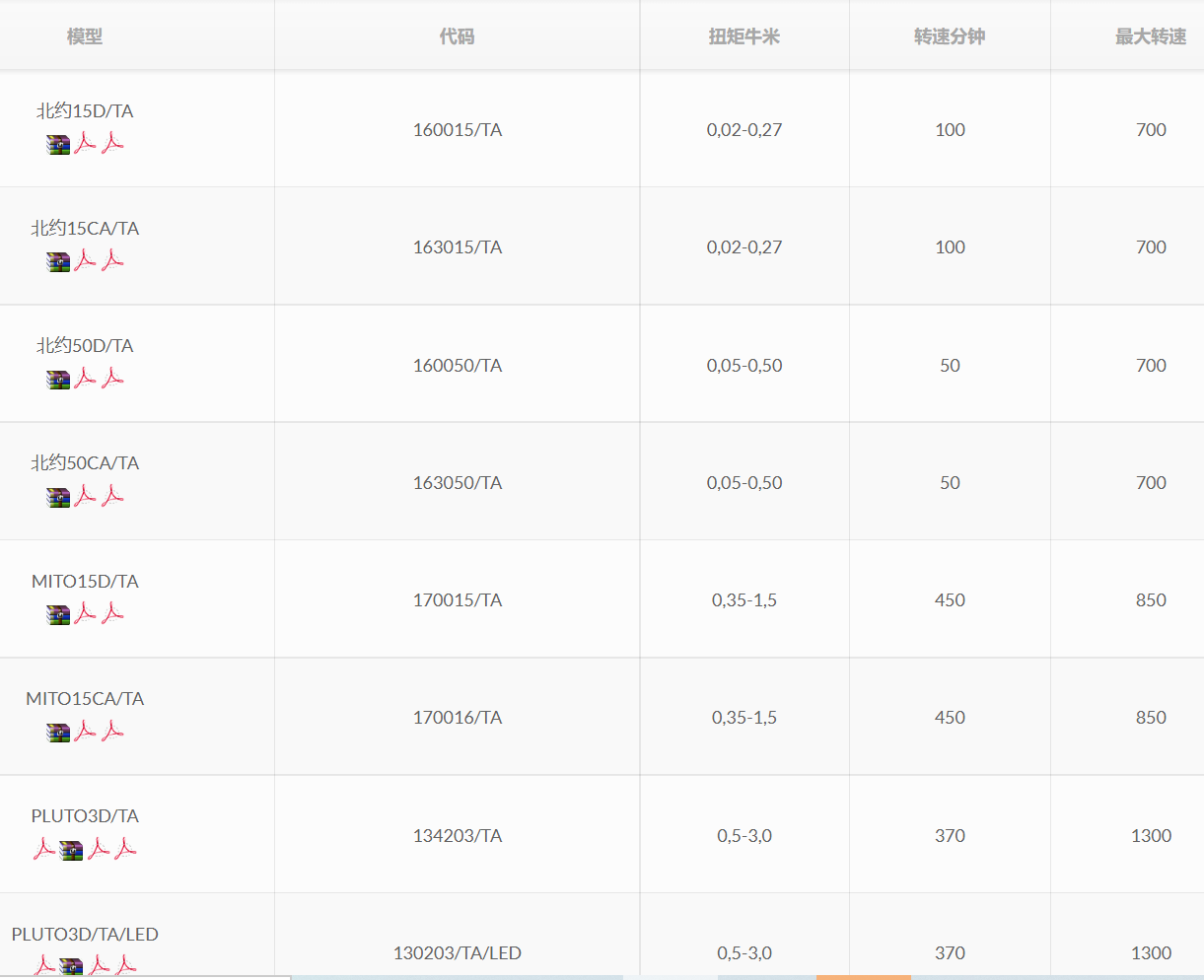1204x980 pixels.
Task: Click max speed 1300 in the 134203/TA row
Action: (x=1151, y=836)
